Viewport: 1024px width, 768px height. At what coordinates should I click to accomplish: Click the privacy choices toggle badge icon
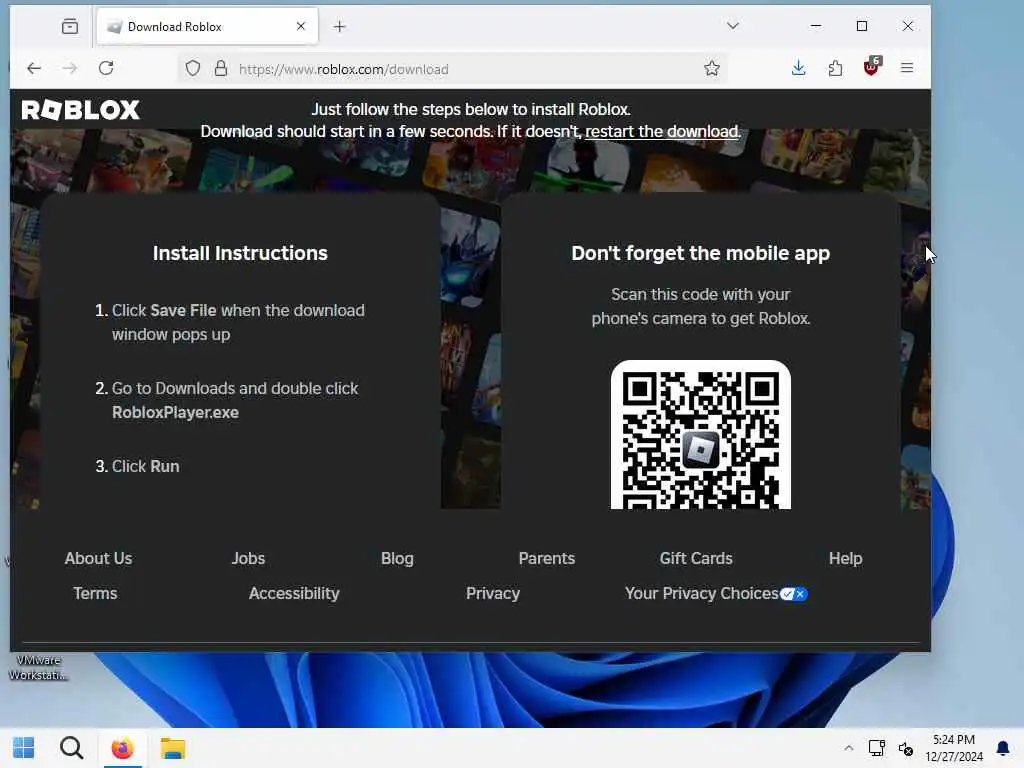(x=793, y=594)
